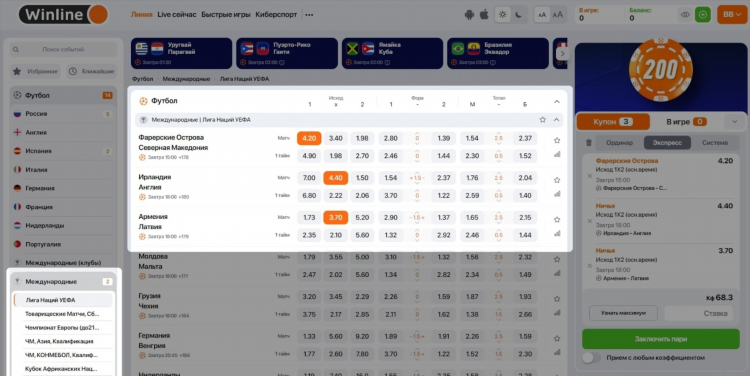Open Киберспорт tab
The image size is (750, 376).
(x=276, y=15)
